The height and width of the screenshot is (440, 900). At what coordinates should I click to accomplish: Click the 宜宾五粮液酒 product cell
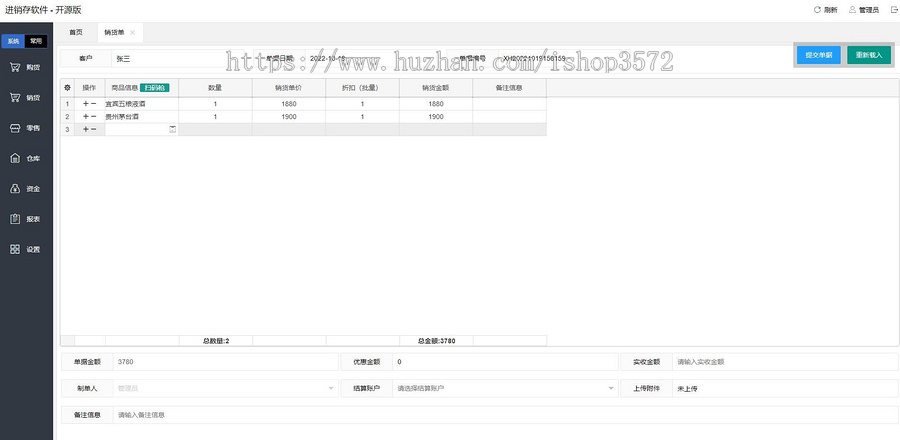click(x=142, y=104)
